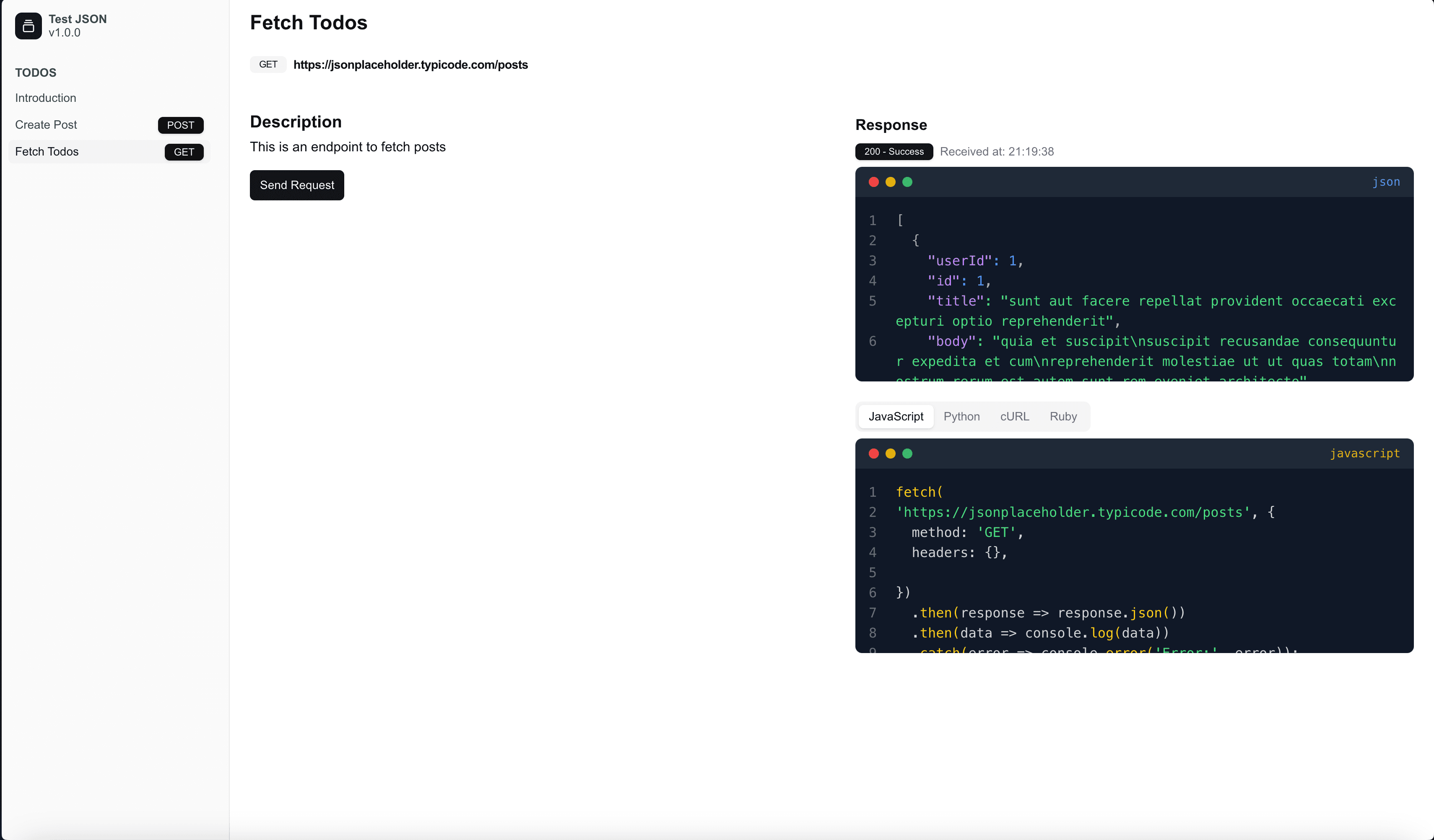Click the response.json() code line
The width and height of the screenshot is (1434, 840).
click(1048, 613)
